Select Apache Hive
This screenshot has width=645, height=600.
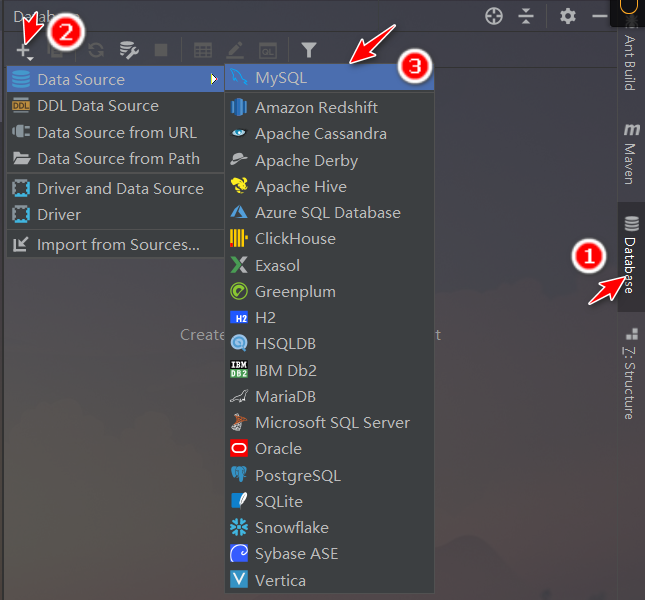[x=329, y=186]
